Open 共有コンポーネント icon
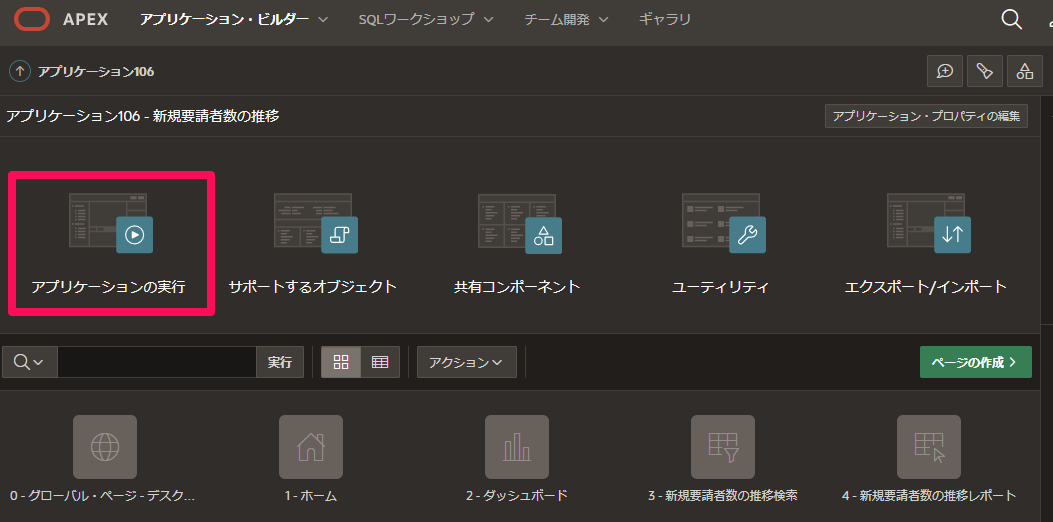1053x522 pixels. (519, 223)
